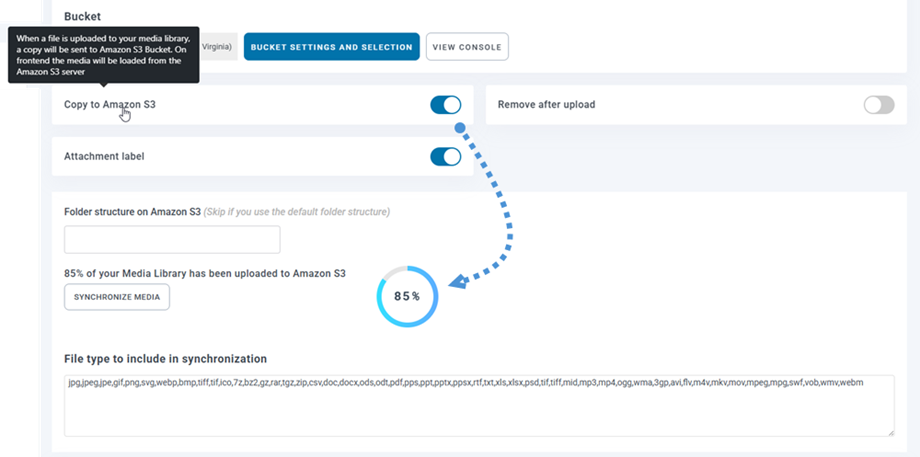Focus the Amazon S3 folder structure field
Screen dimensions: 920x457
click(x=172, y=240)
